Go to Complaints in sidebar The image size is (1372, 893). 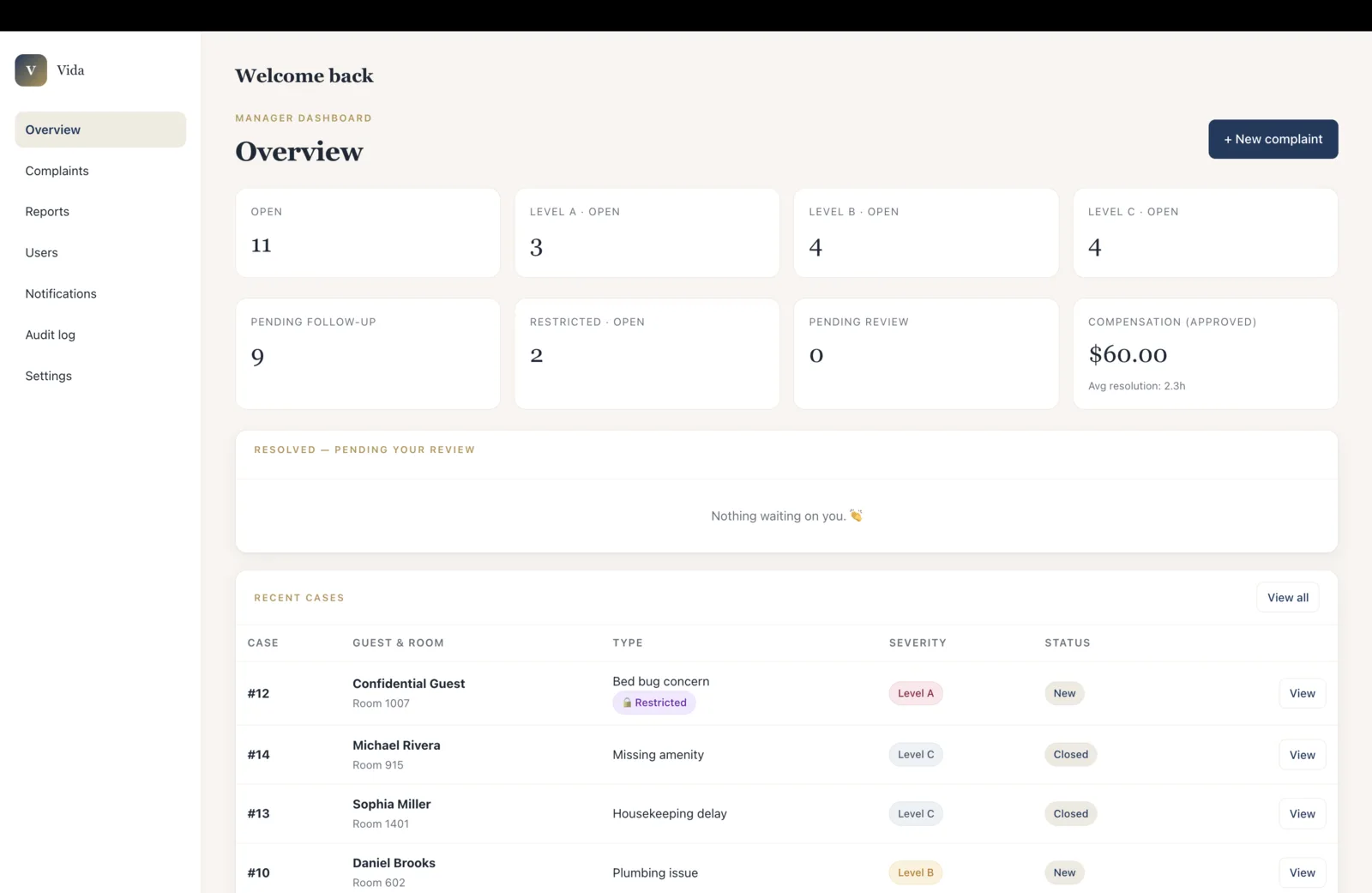[x=100, y=171]
